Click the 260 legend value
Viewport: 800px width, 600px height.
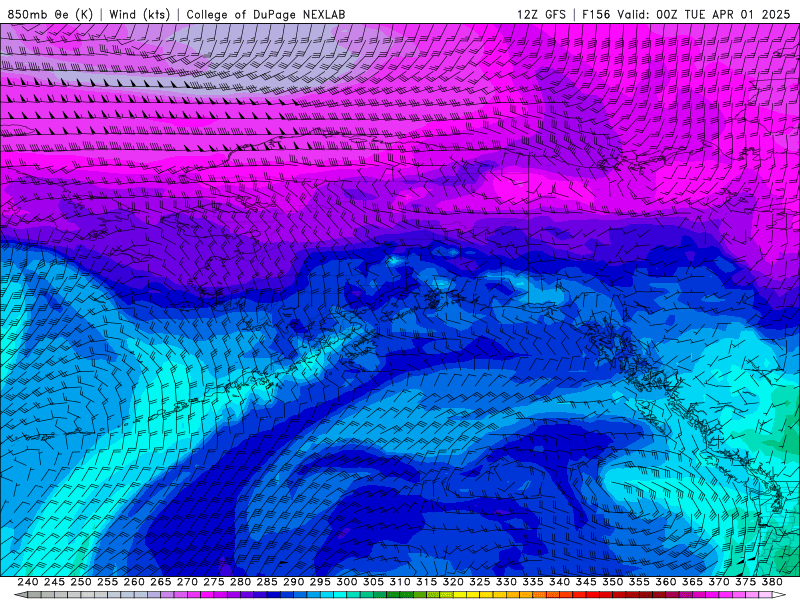click(x=134, y=582)
